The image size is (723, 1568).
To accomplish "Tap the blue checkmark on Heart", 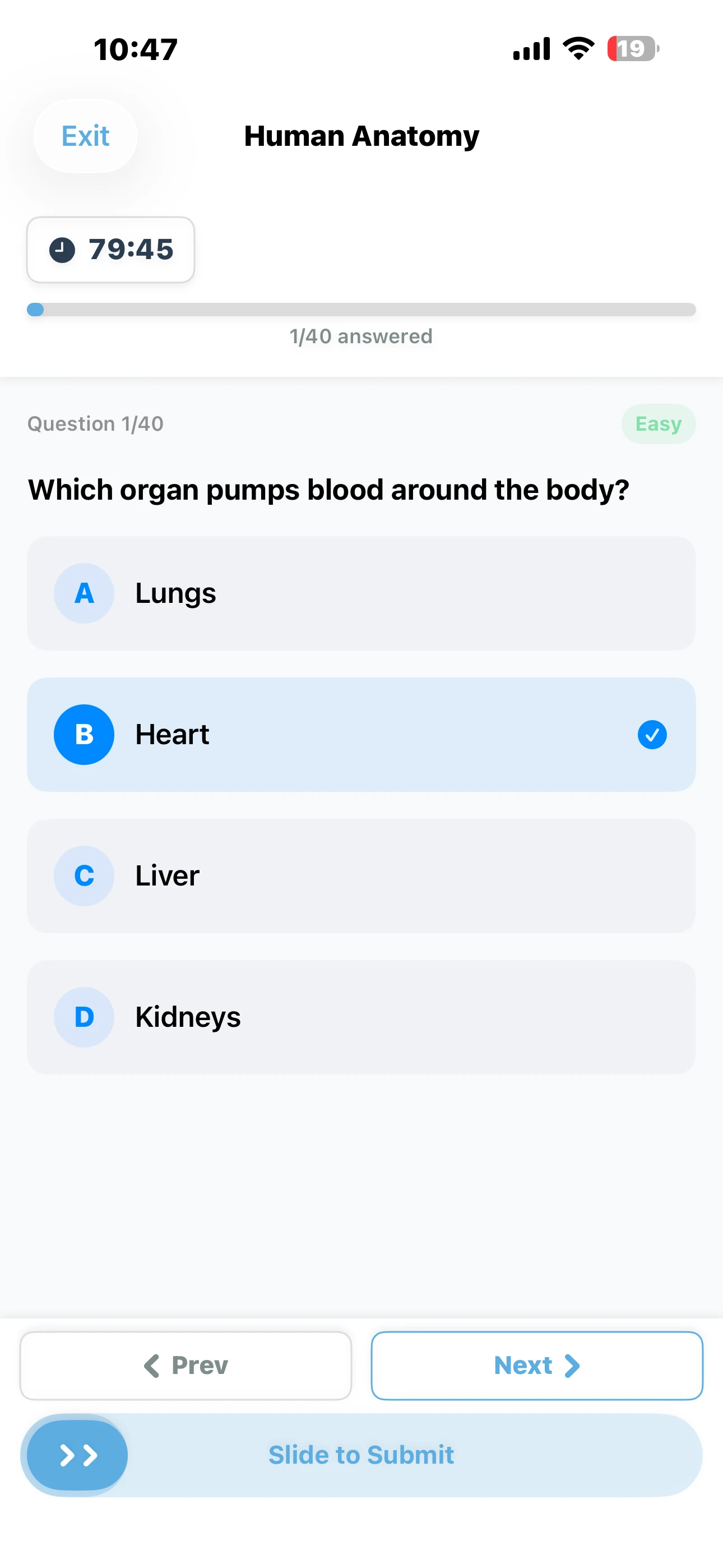I will coord(652,735).
